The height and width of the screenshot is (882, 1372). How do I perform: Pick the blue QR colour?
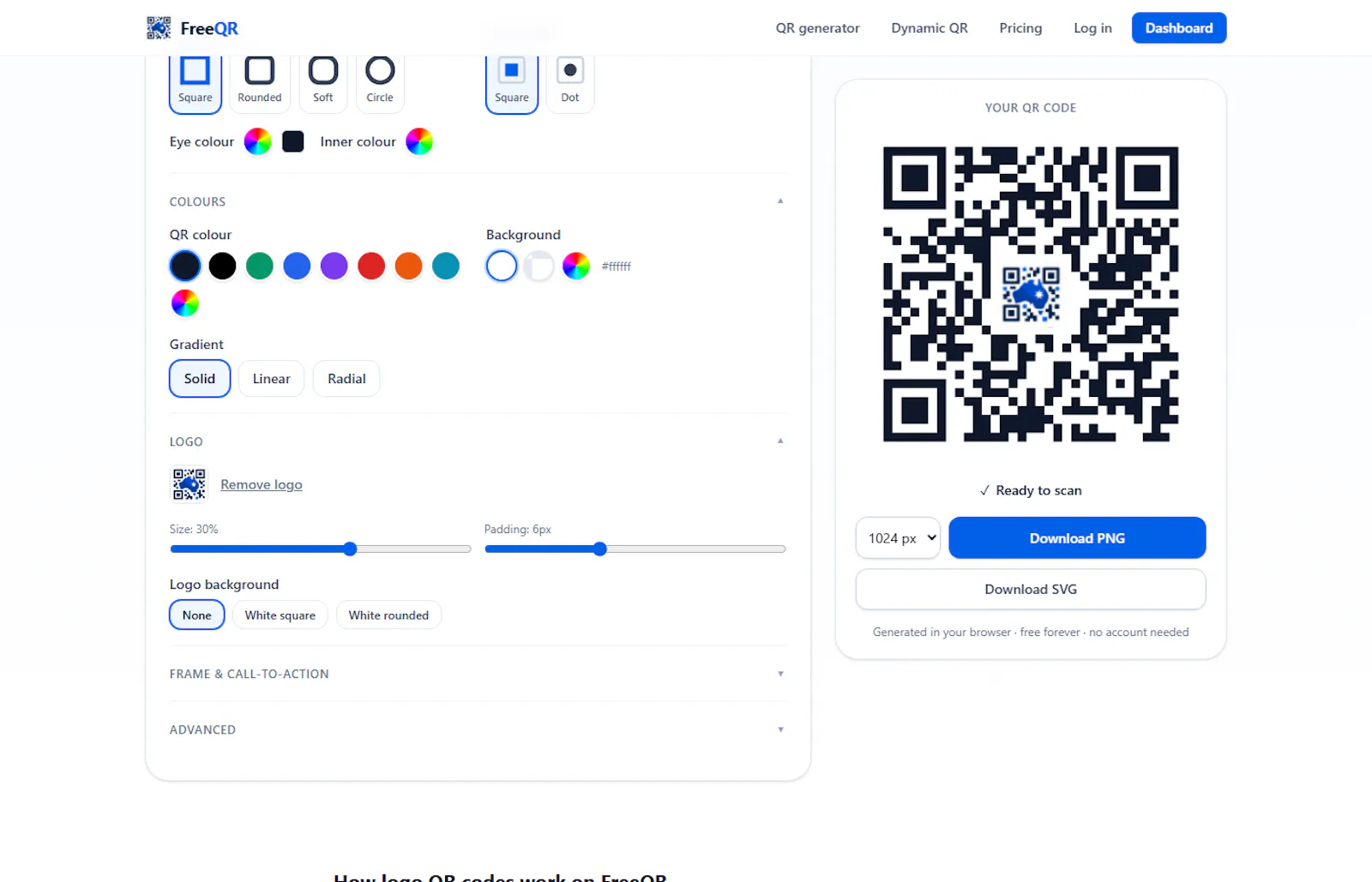pyautogui.click(x=297, y=266)
